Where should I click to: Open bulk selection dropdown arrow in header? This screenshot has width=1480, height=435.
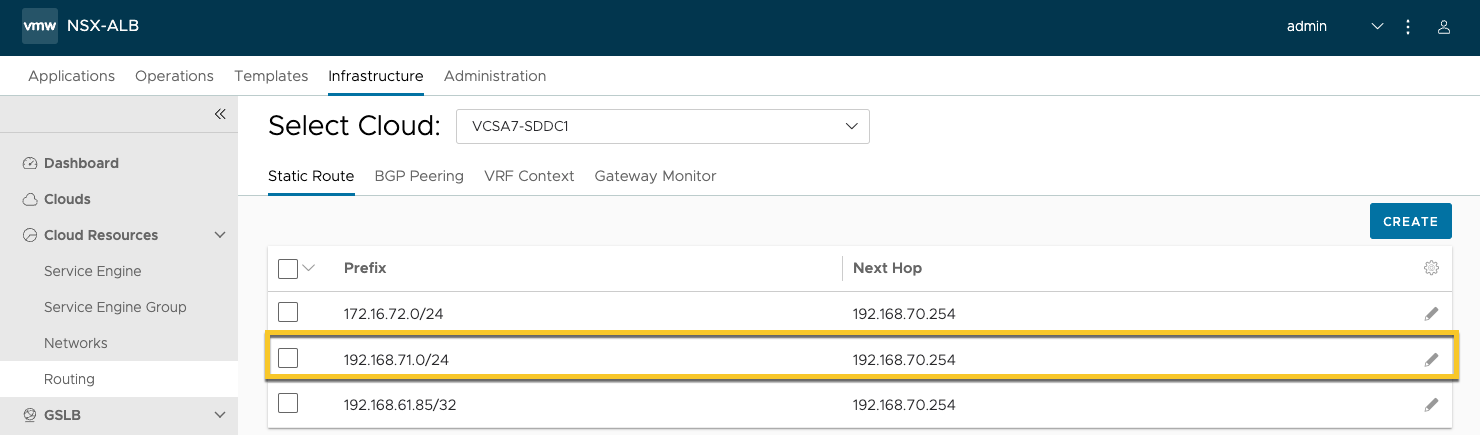[308, 268]
